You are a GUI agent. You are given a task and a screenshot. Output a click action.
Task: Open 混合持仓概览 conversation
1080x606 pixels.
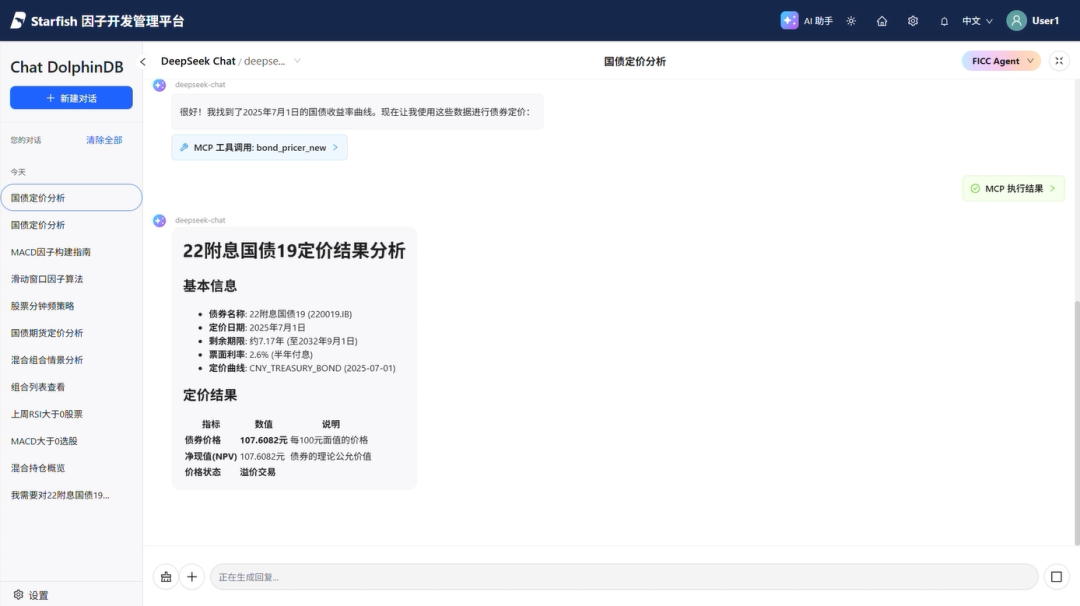(71, 468)
